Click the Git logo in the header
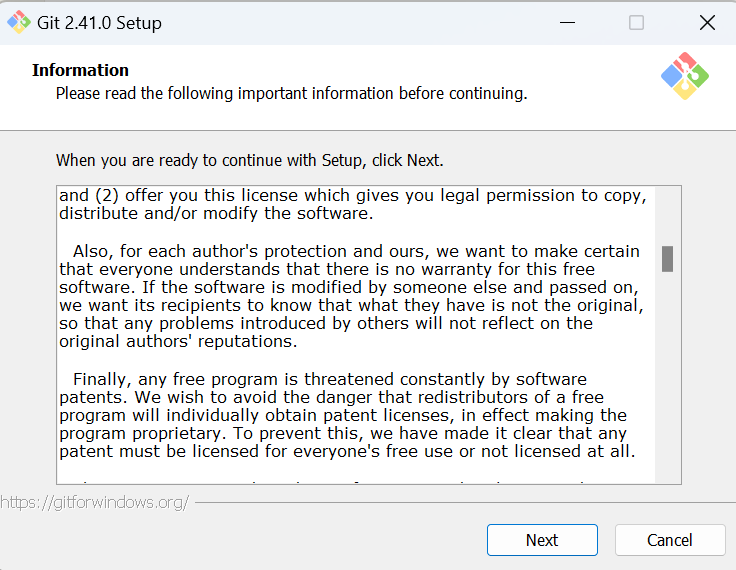 (x=685, y=76)
